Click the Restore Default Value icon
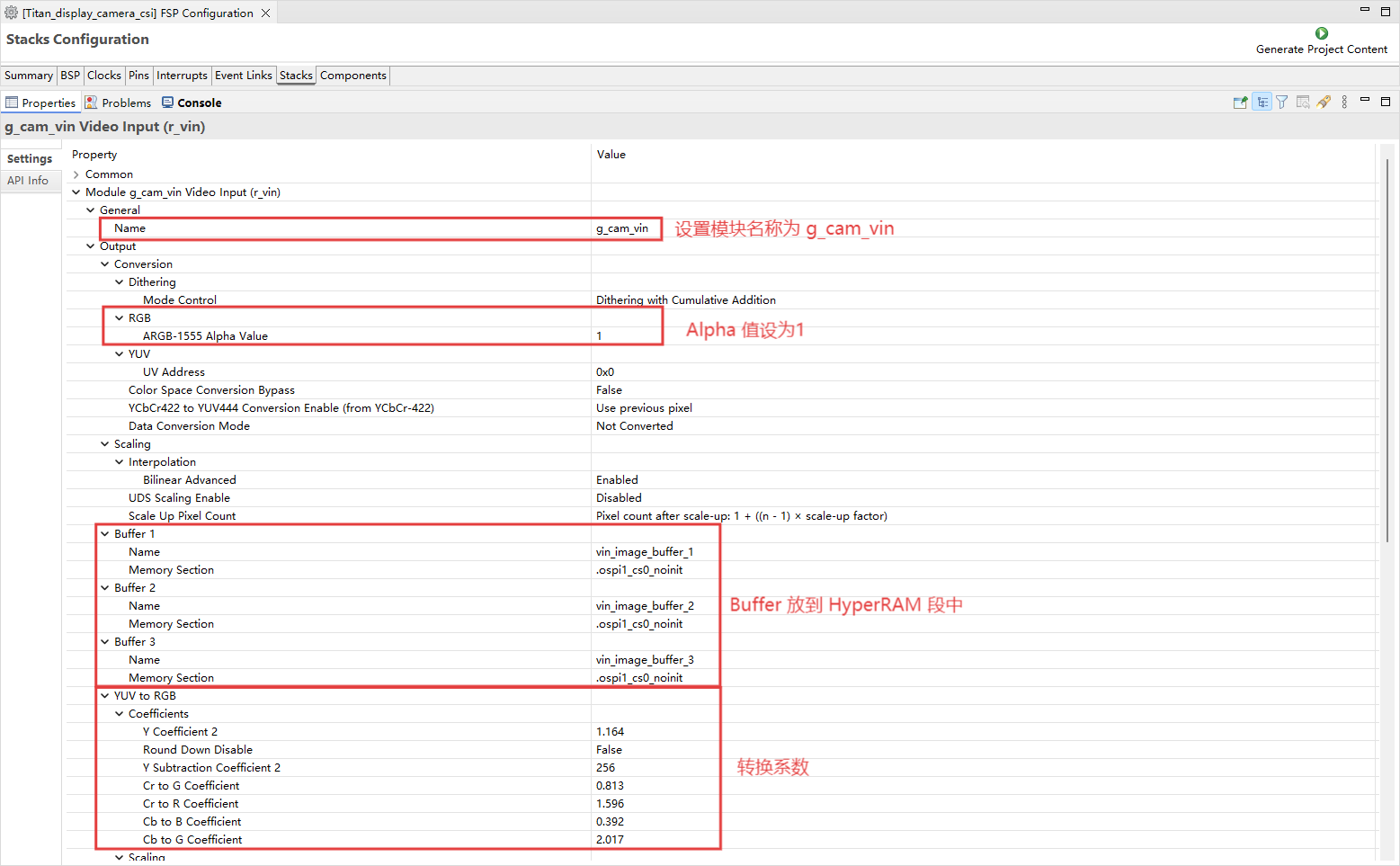This screenshot has height=866, width=1400. (1303, 103)
